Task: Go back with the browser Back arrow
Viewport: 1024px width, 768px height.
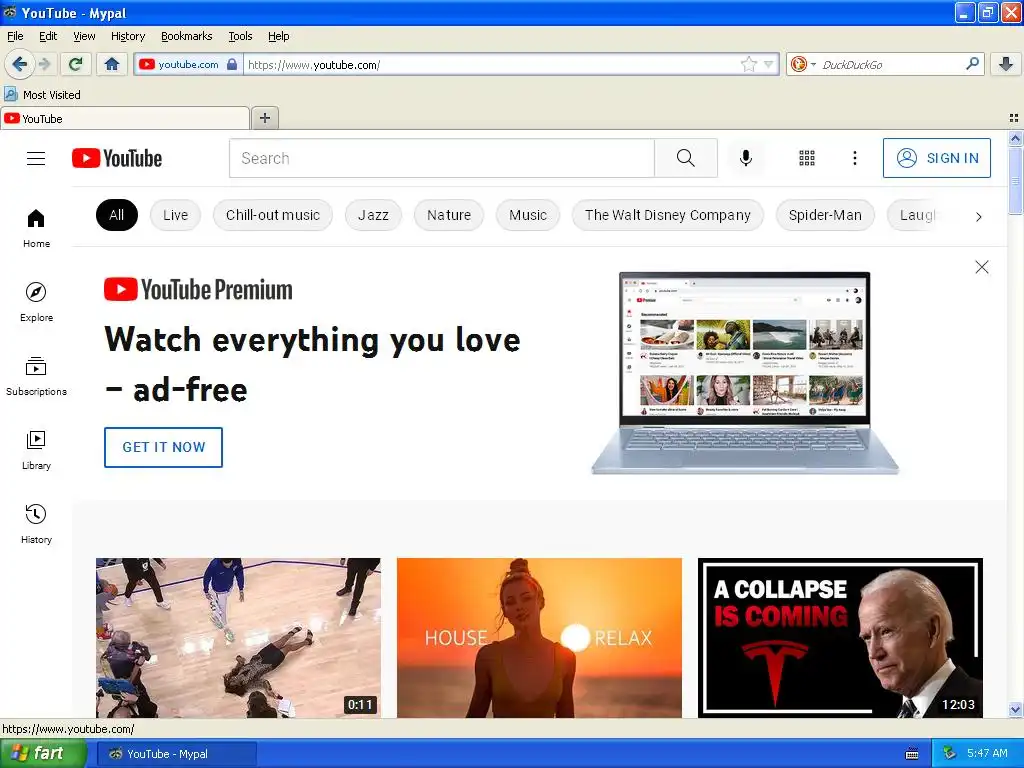Action: point(19,64)
